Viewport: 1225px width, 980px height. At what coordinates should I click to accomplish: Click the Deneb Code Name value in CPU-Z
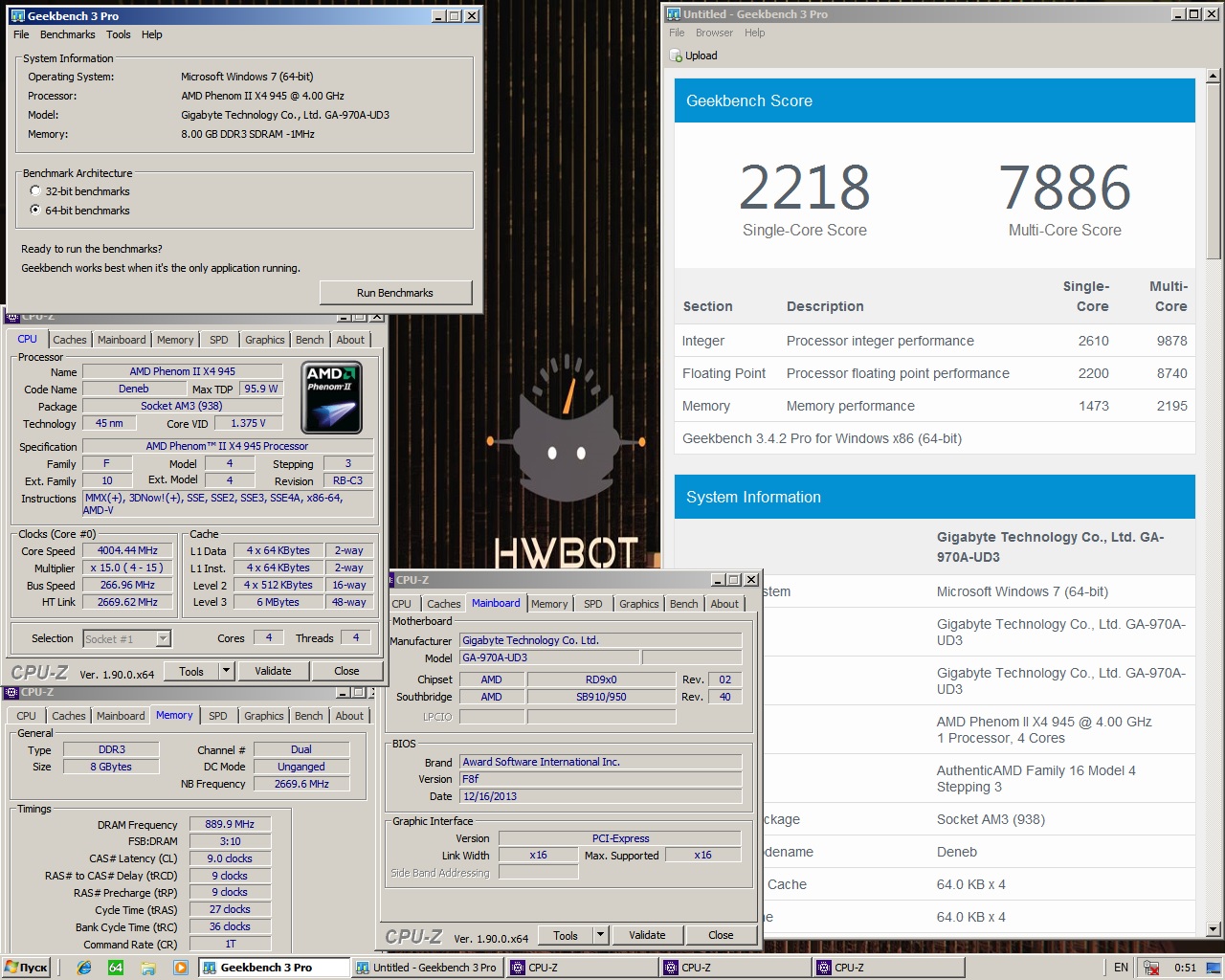[x=134, y=389]
